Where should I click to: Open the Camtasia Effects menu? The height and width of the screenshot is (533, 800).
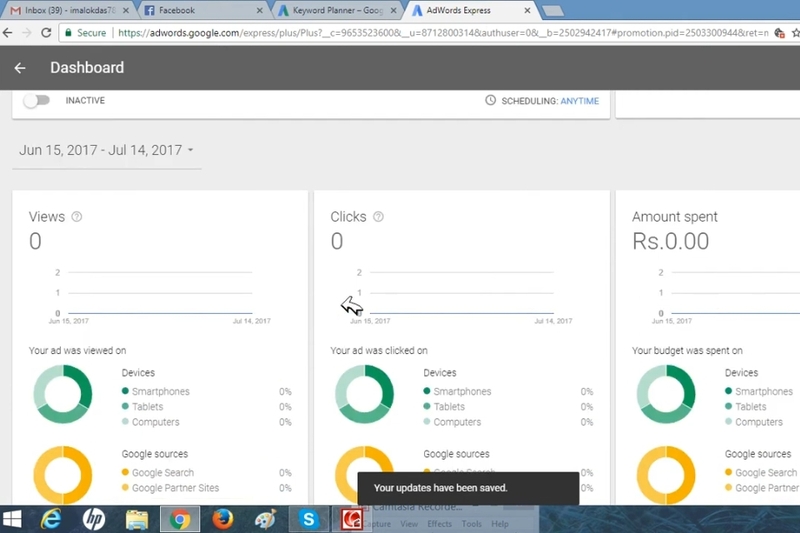pos(439,524)
